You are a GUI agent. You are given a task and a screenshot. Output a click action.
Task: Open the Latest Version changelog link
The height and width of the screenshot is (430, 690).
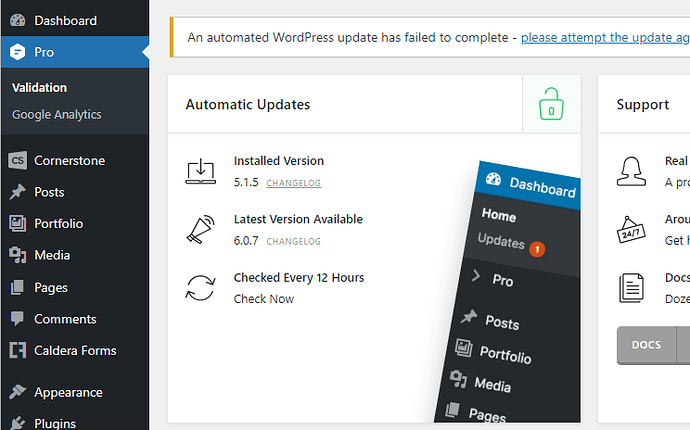coord(293,241)
